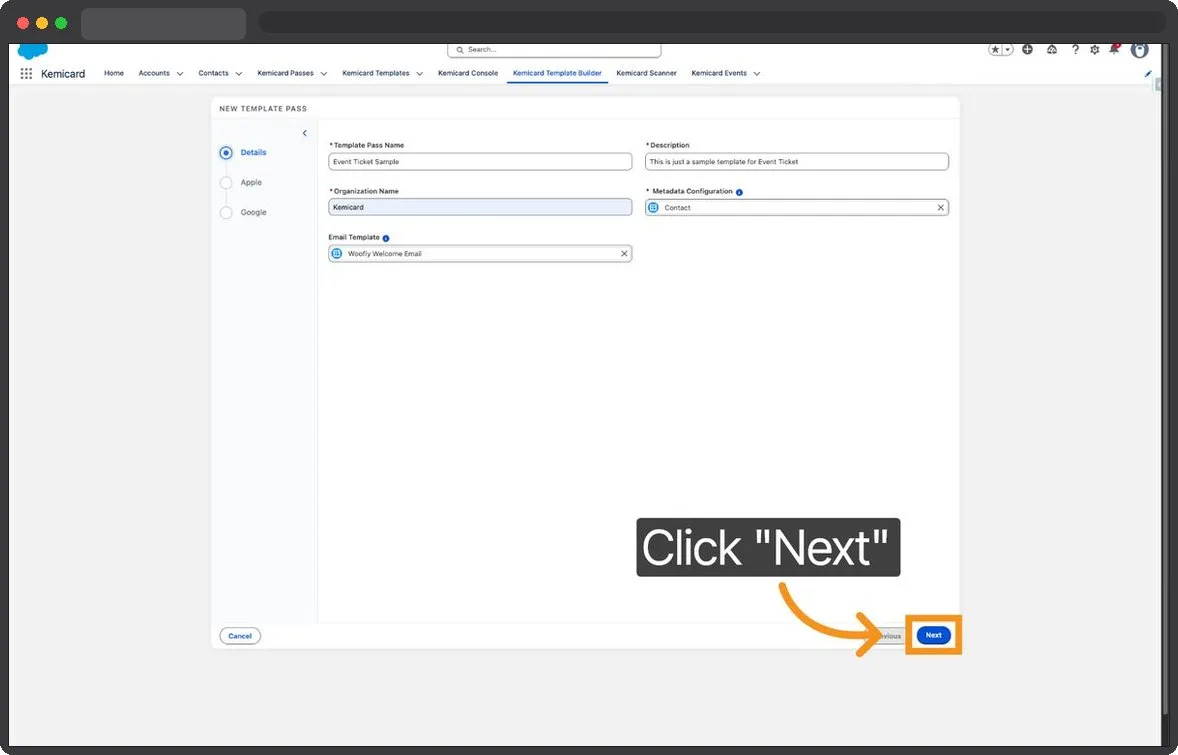Expand the Kemicard Passes dropdown chevron
The image size is (1178, 755).
click(324, 74)
